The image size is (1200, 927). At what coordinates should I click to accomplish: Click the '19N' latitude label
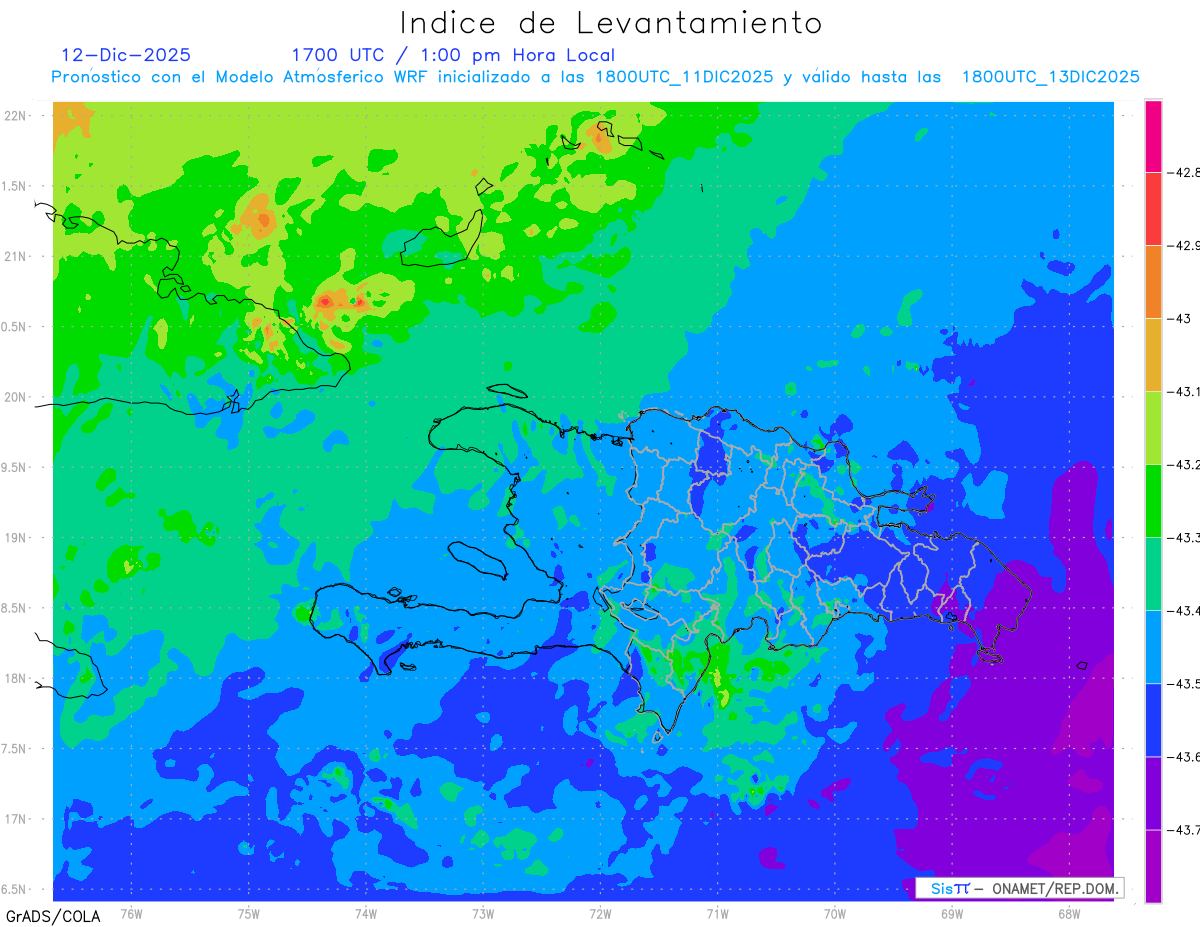[x=17, y=537]
